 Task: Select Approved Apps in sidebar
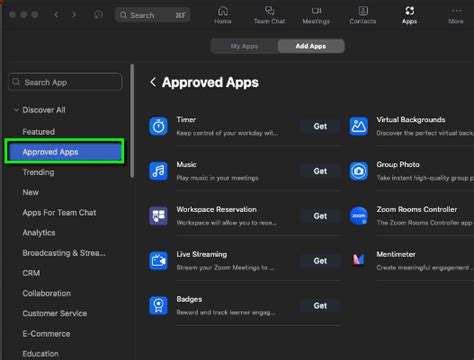(65, 152)
